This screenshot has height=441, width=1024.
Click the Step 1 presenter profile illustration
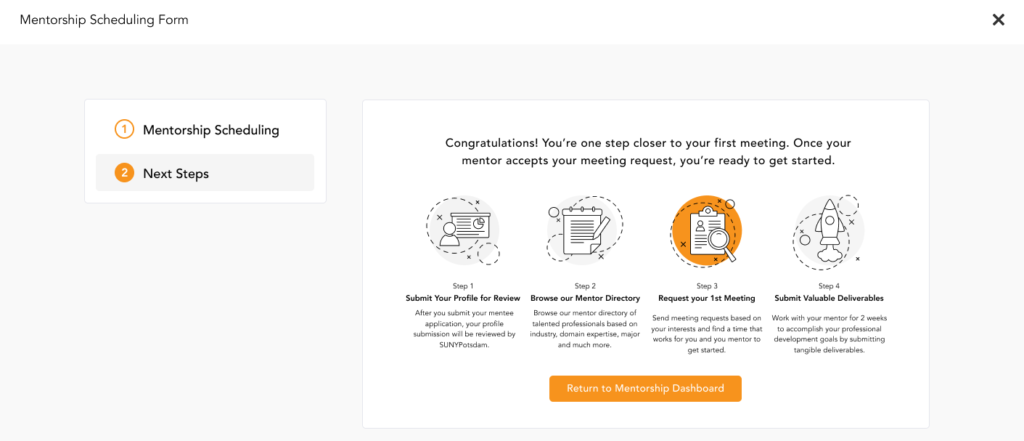tap(463, 231)
